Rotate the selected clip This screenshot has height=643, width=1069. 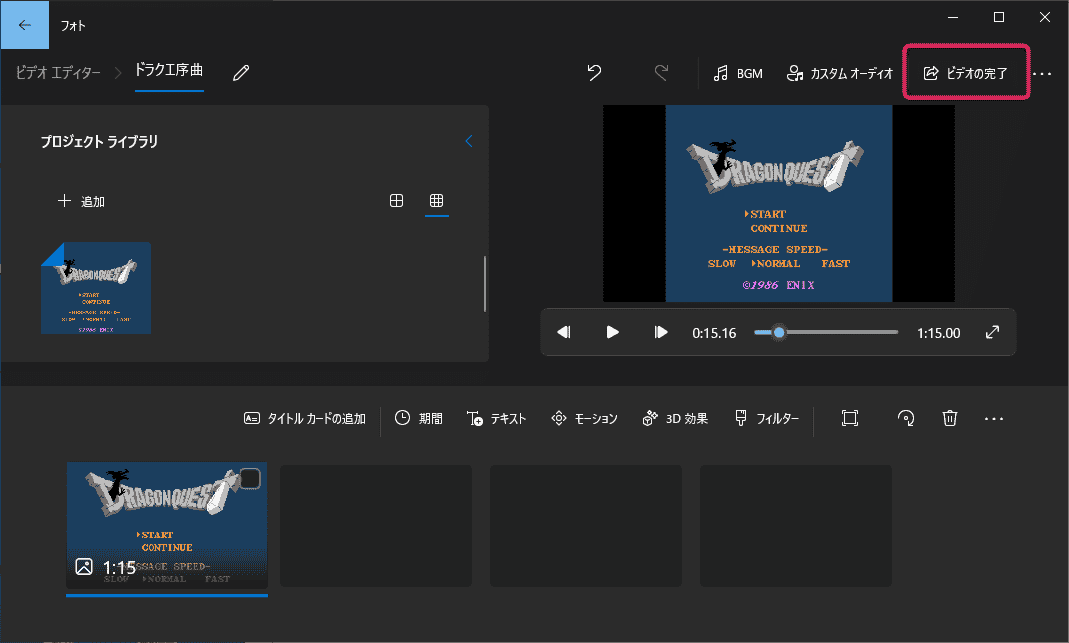[x=906, y=418]
